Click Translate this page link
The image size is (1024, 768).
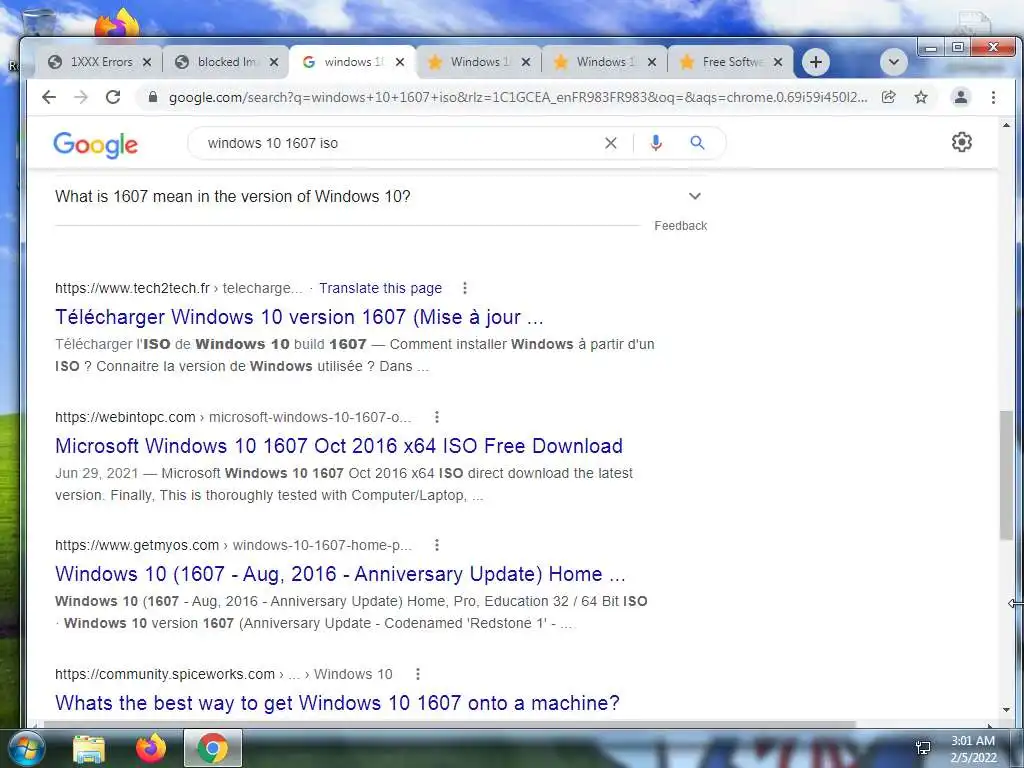pyautogui.click(x=381, y=288)
